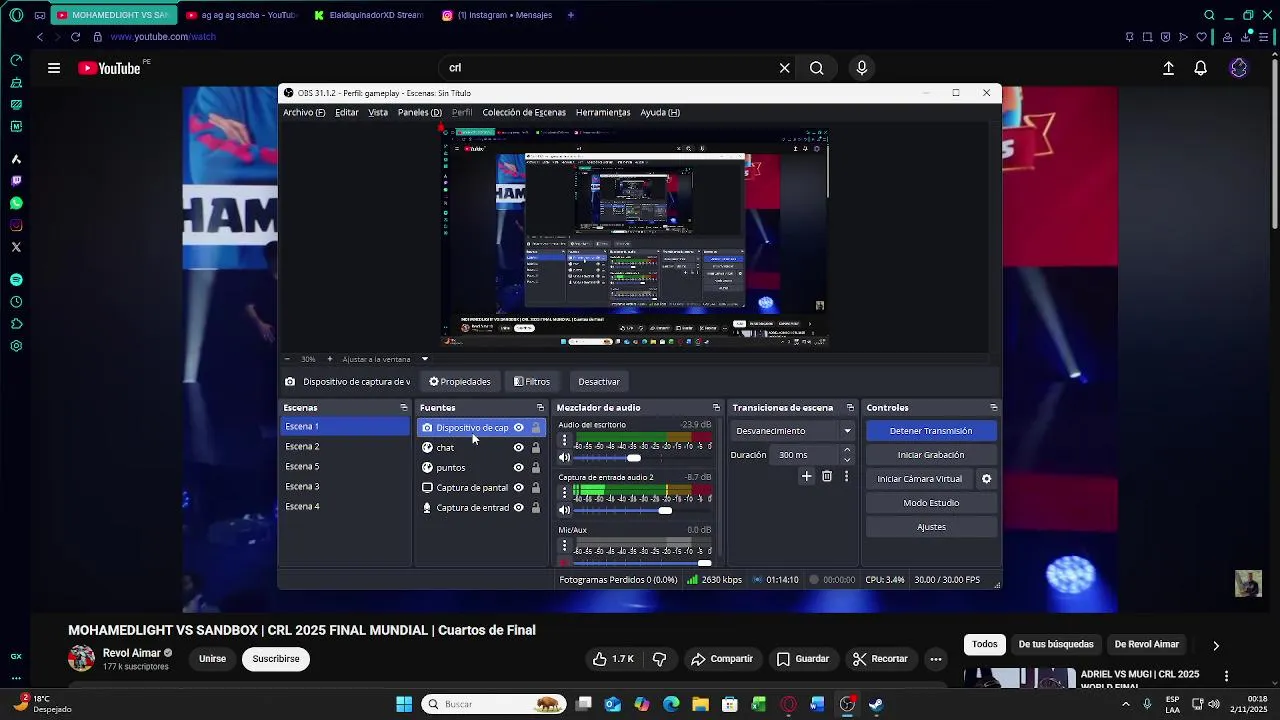Open ADRIEL VS MUGI video options menu
The width and height of the screenshot is (1280, 720).
pos(1226,677)
